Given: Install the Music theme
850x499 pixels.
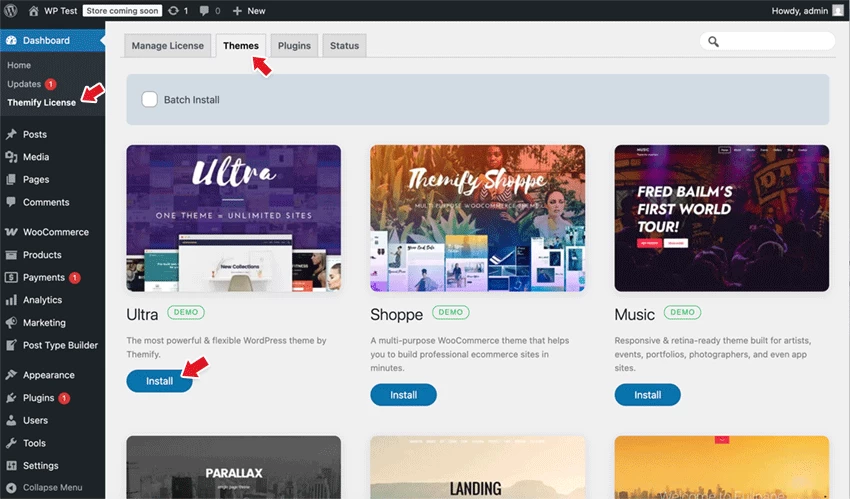Looking at the screenshot, I should pyautogui.click(x=647, y=395).
